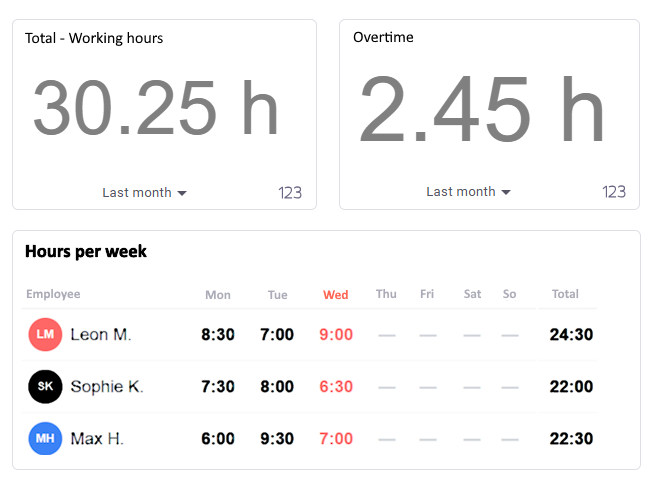652x483 pixels.
Task: Click Max H.'s blue MH avatar
Action: (x=45, y=439)
